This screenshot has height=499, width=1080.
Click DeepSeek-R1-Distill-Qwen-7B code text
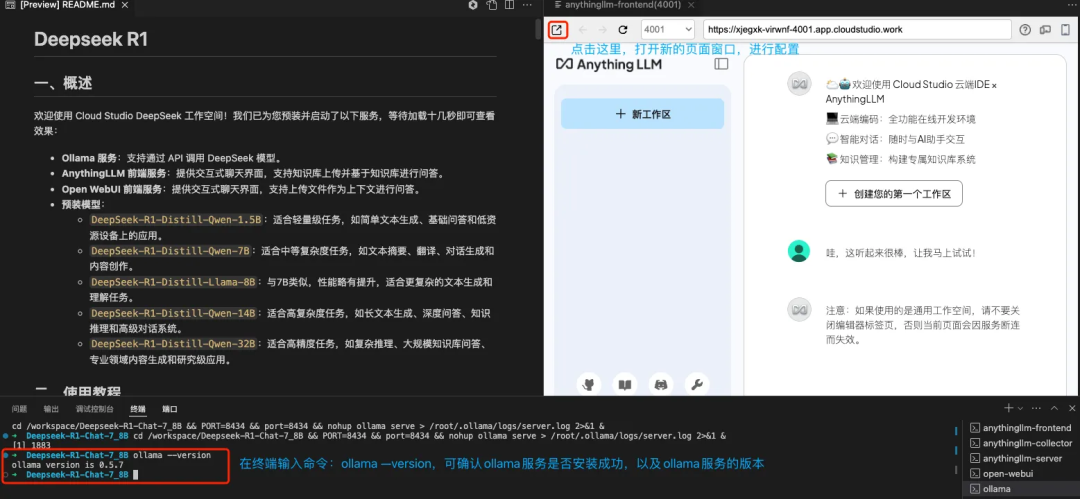[x=171, y=251]
